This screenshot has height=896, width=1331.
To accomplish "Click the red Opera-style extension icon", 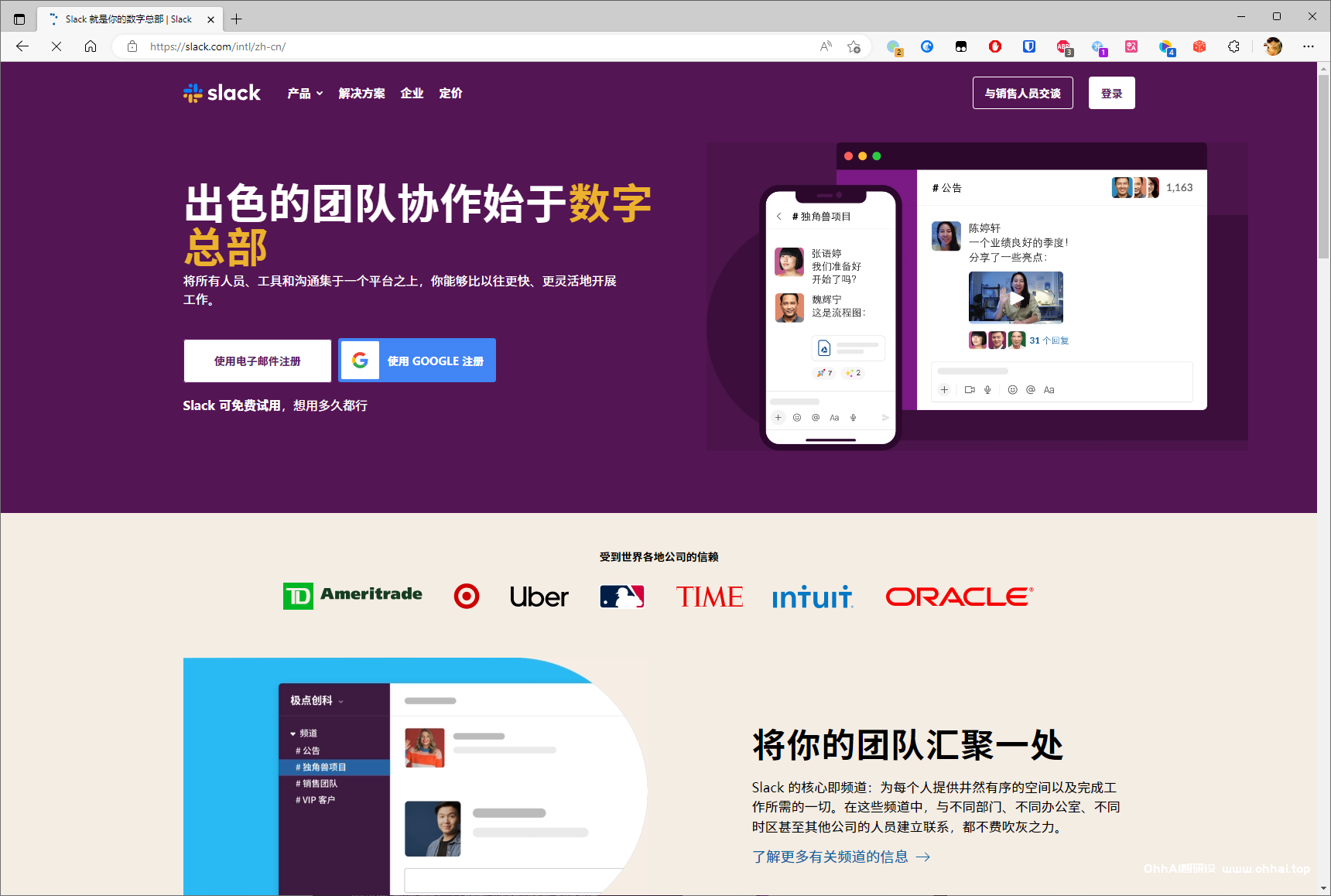I will click(995, 46).
